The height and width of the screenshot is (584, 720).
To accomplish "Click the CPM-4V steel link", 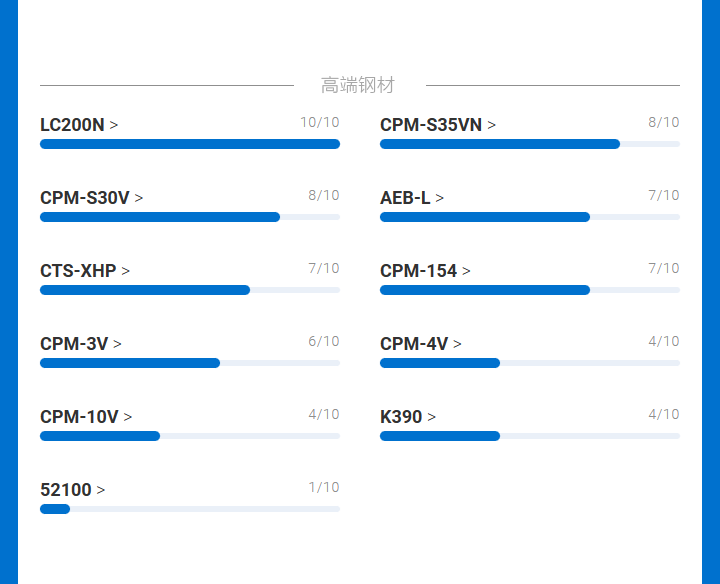I will coord(420,344).
